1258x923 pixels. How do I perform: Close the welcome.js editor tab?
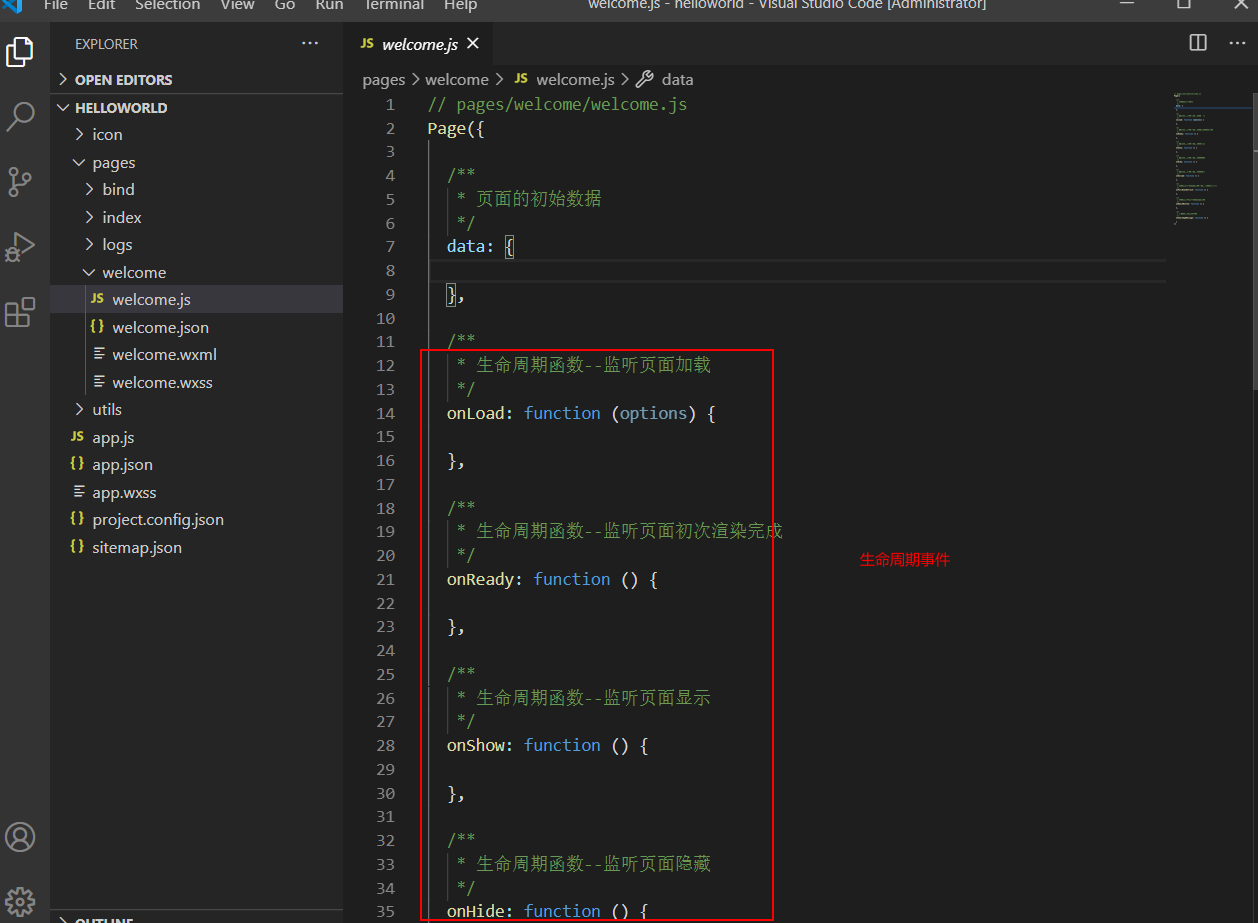pyautogui.click(x=473, y=43)
